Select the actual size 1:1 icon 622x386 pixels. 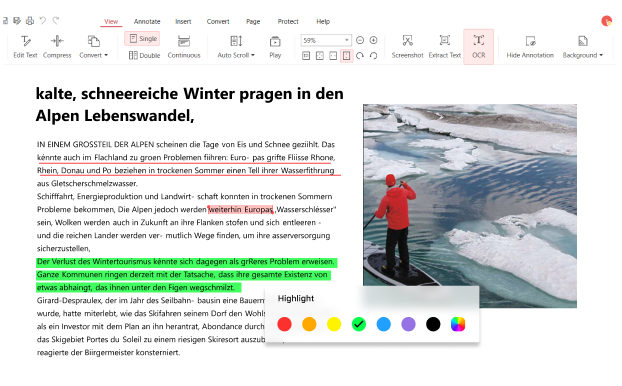tap(306, 56)
